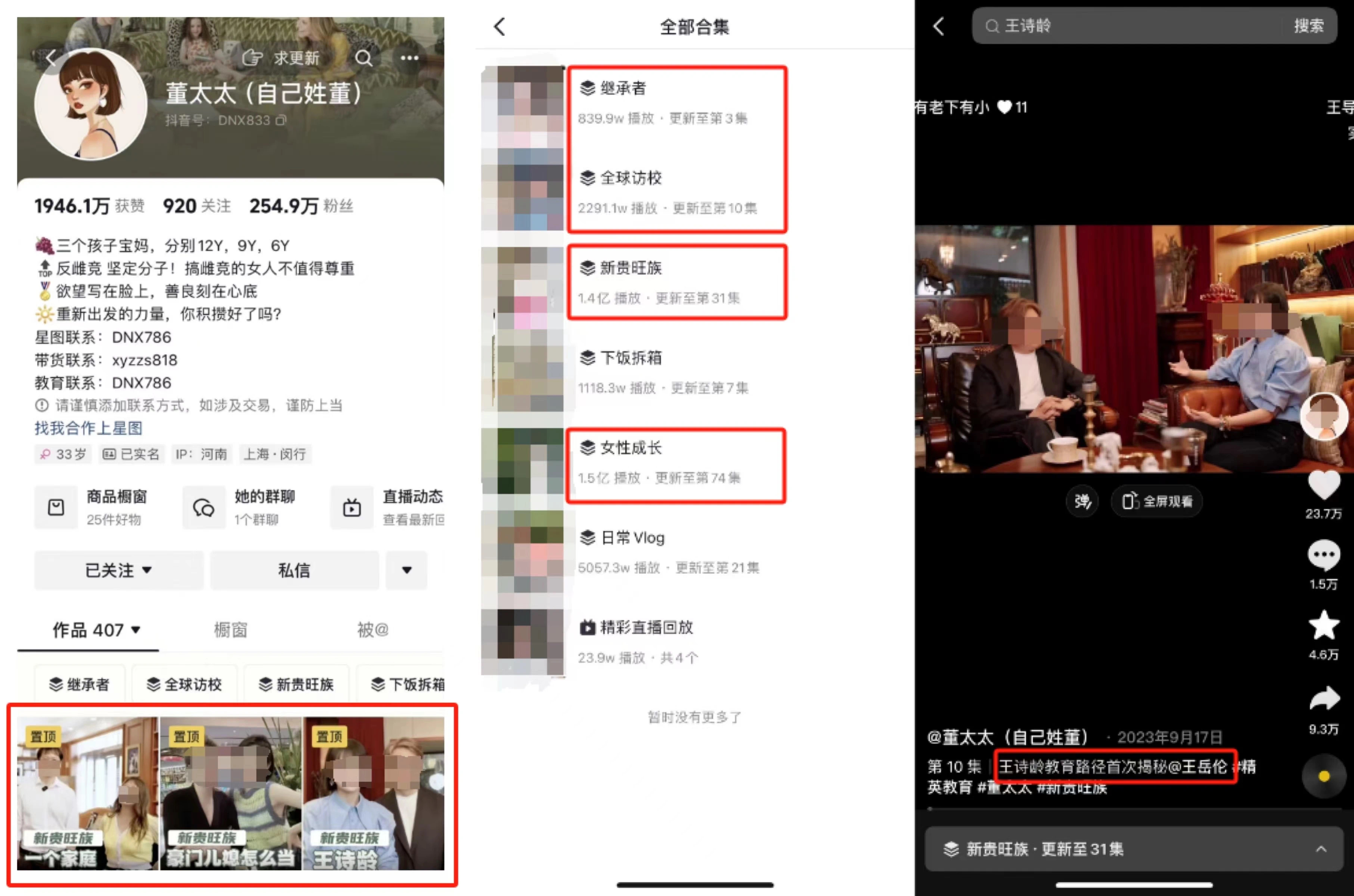This screenshot has width=1354, height=896.
Task: Toggle 已关注 follow status button
Action: pyautogui.click(x=119, y=570)
